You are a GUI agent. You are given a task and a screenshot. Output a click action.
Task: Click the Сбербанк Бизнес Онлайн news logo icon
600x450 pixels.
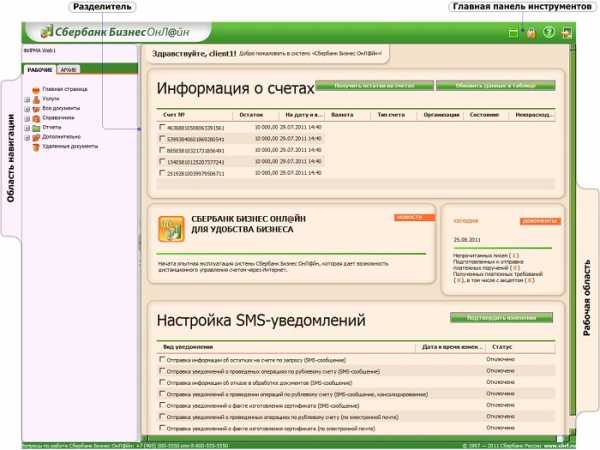171,229
